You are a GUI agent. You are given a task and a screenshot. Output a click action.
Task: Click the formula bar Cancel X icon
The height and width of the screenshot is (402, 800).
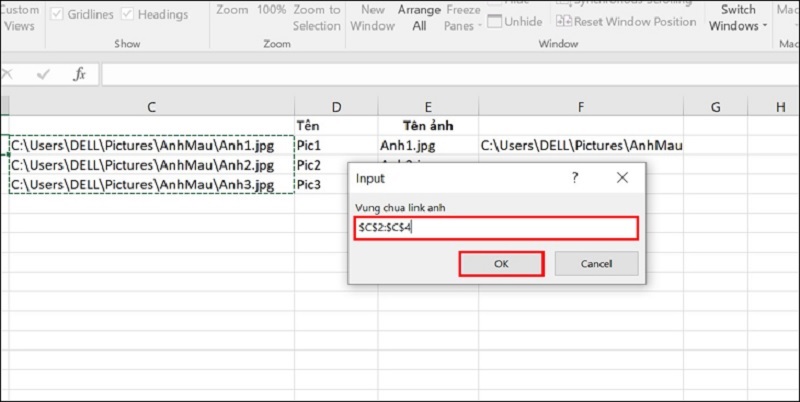8,75
